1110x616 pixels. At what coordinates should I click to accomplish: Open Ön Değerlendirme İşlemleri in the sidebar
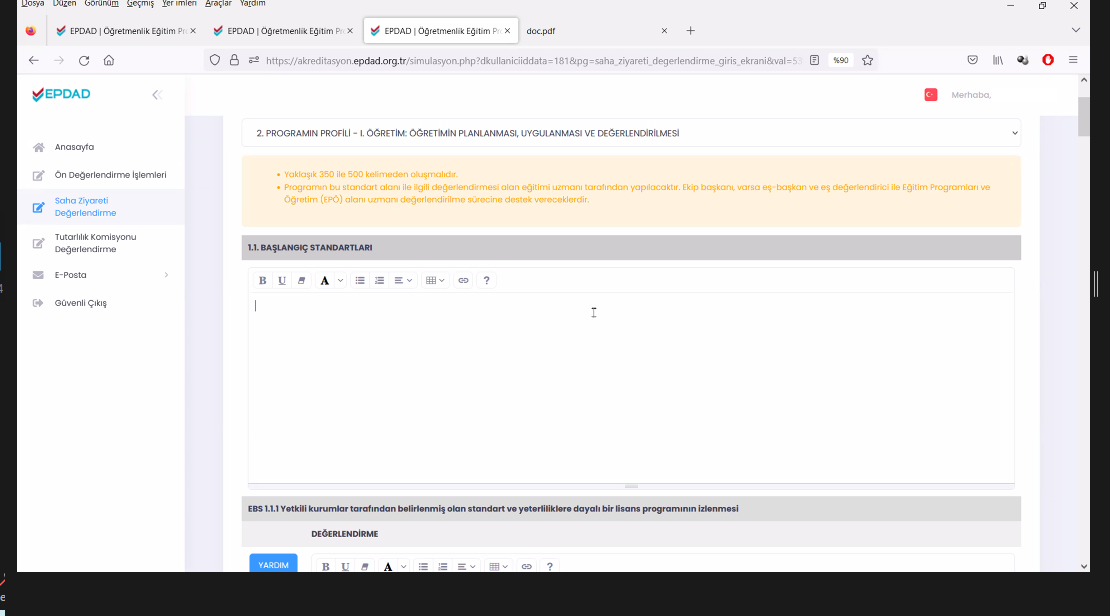pyautogui.click(x=110, y=175)
